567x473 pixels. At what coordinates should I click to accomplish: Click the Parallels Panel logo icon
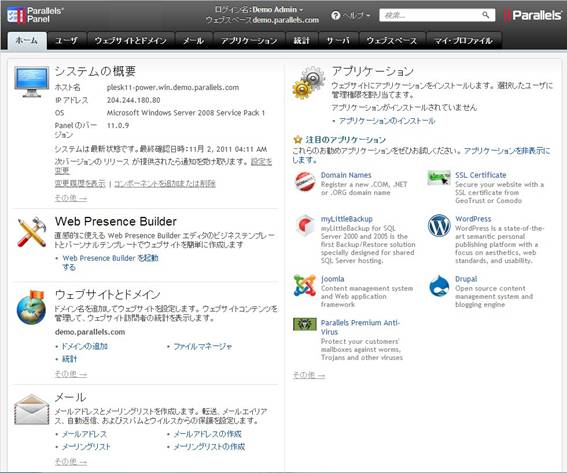[16, 16]
